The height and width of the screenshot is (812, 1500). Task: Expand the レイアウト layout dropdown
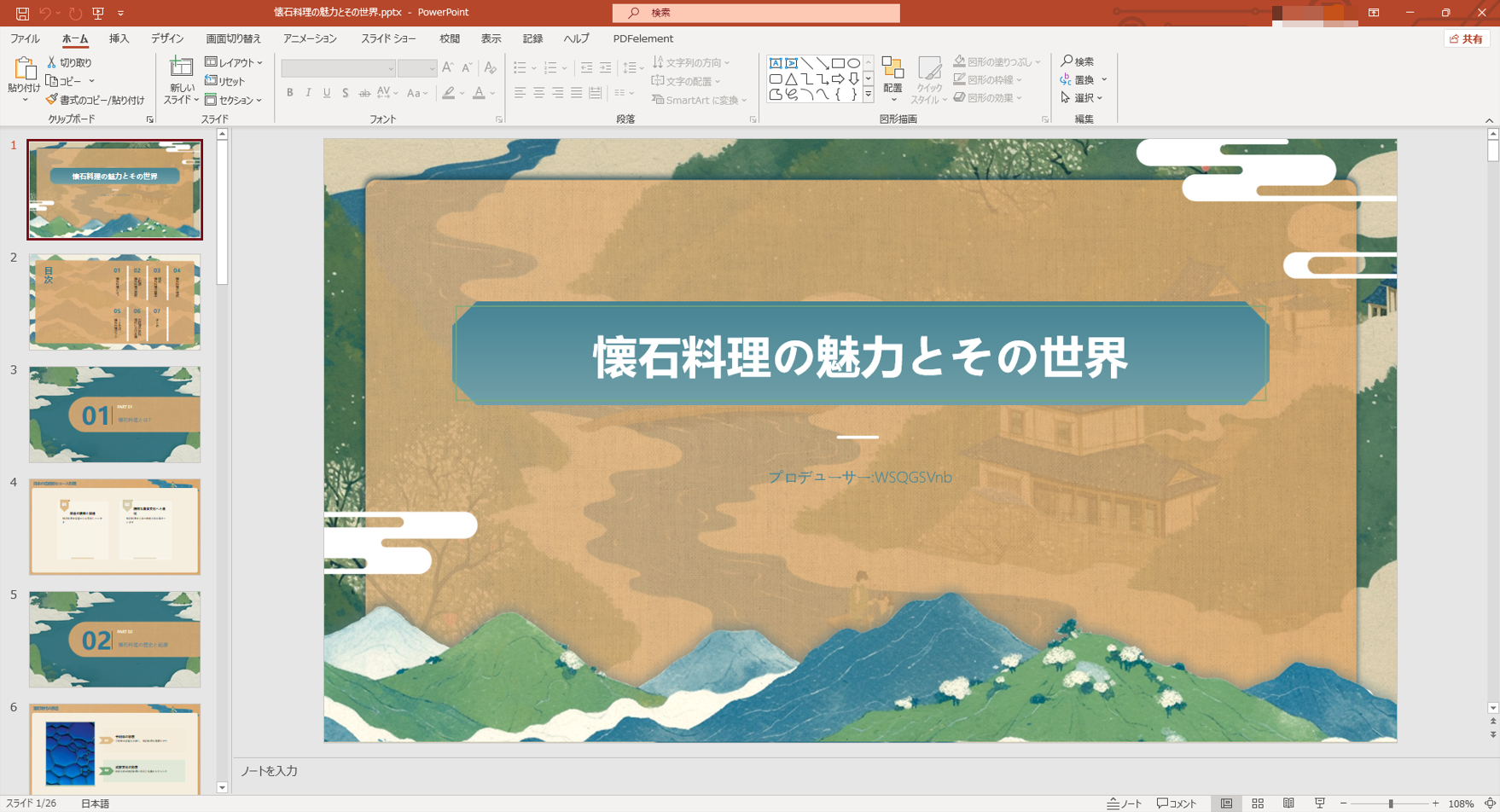(234, 63)
